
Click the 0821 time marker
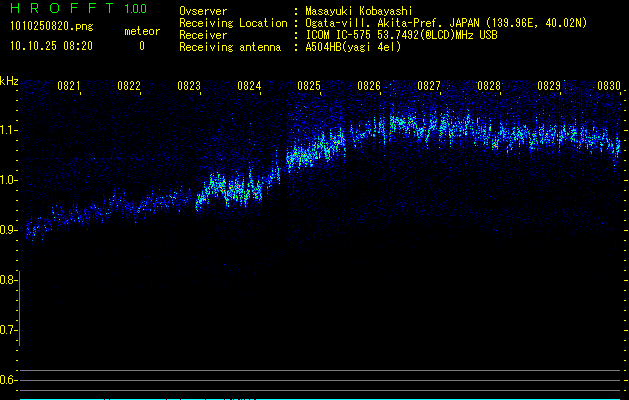(x=69, y=86)
